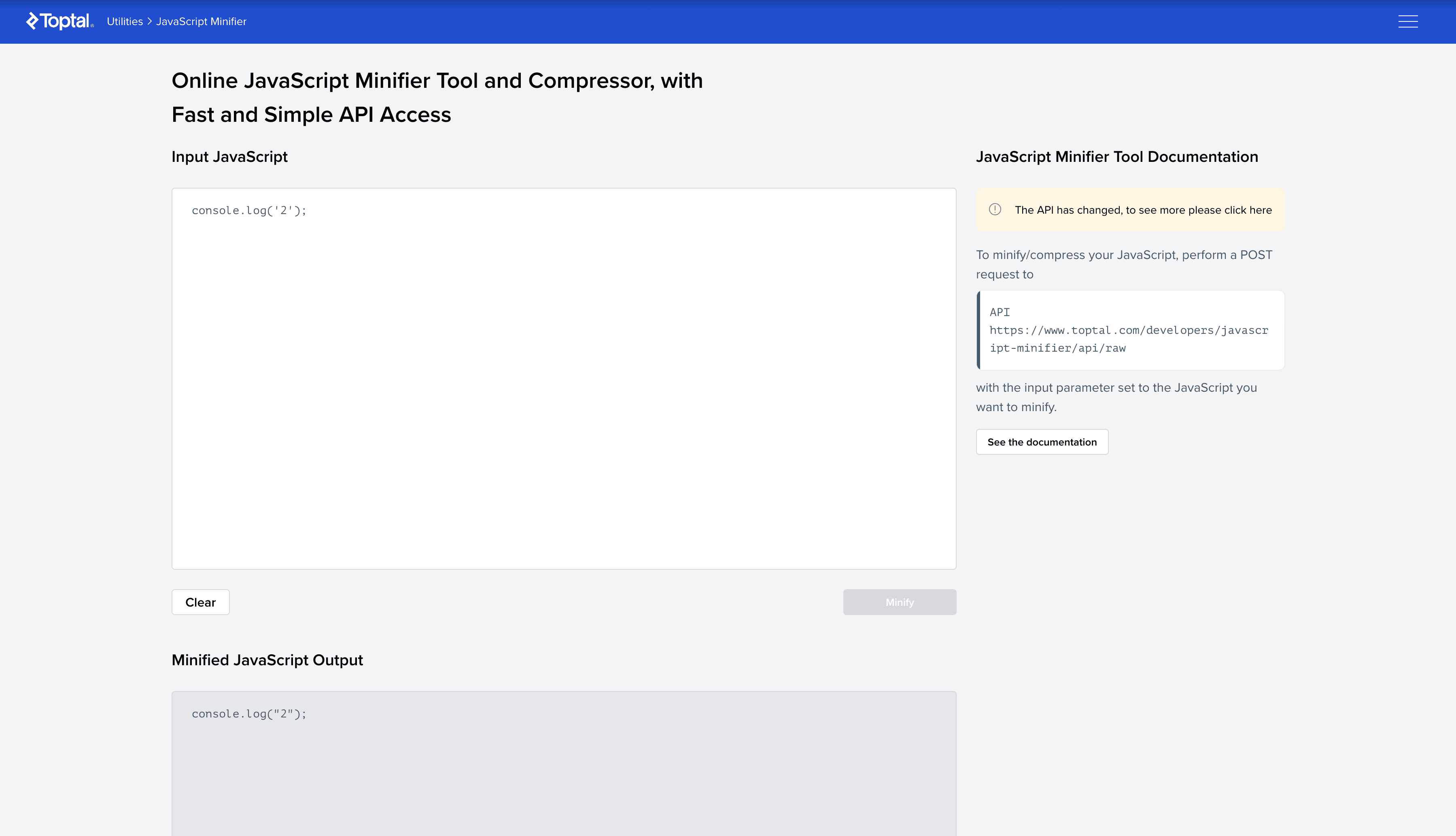Click JavaScript Minifier Tool Documentation heading
The image size is (1456, 836).
1117,157
